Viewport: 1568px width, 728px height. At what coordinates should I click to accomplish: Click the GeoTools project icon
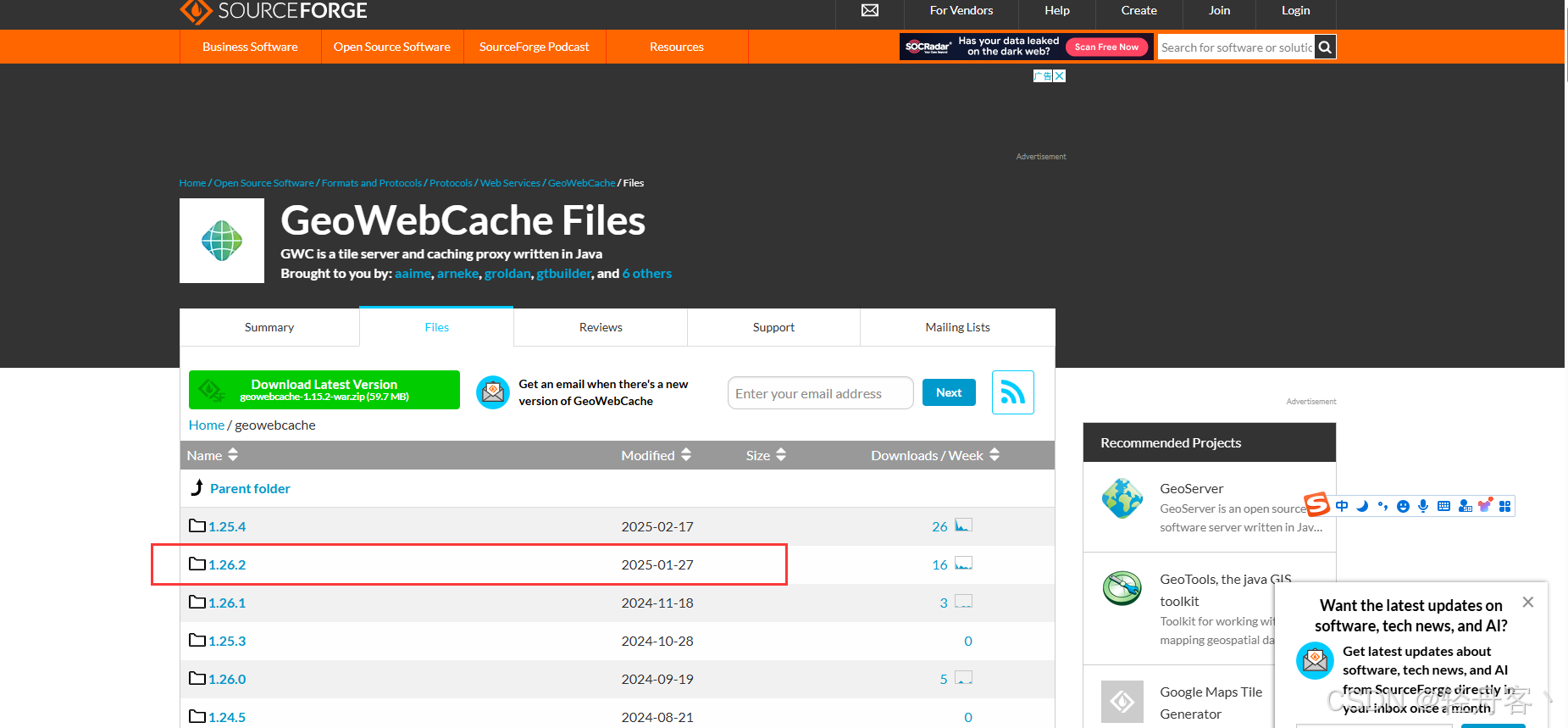(1122, 588)
